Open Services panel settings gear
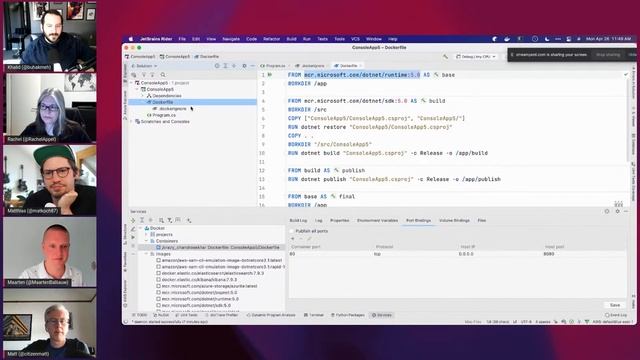 tap(617, 211)
